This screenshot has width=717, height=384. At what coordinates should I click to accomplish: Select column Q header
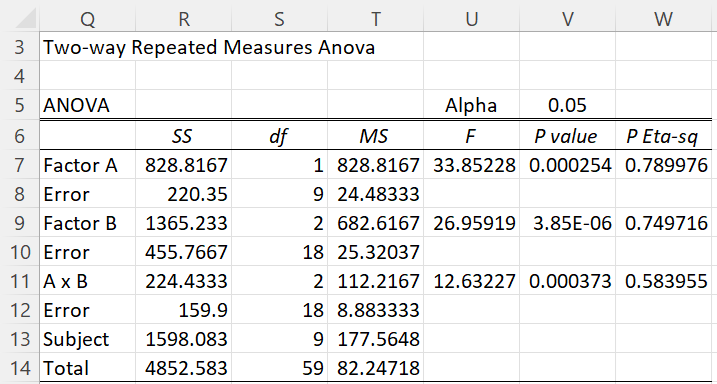point(87,19)
